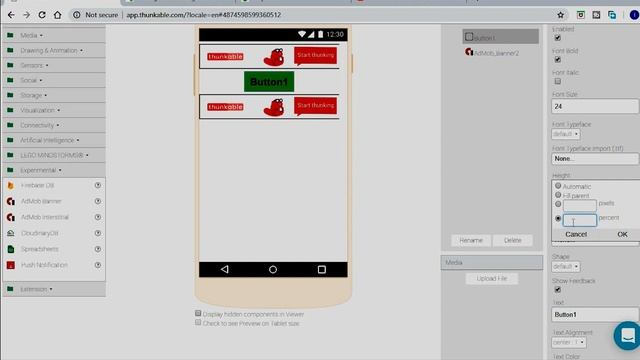Expand the Social palette category

click(x=54, y=80)
